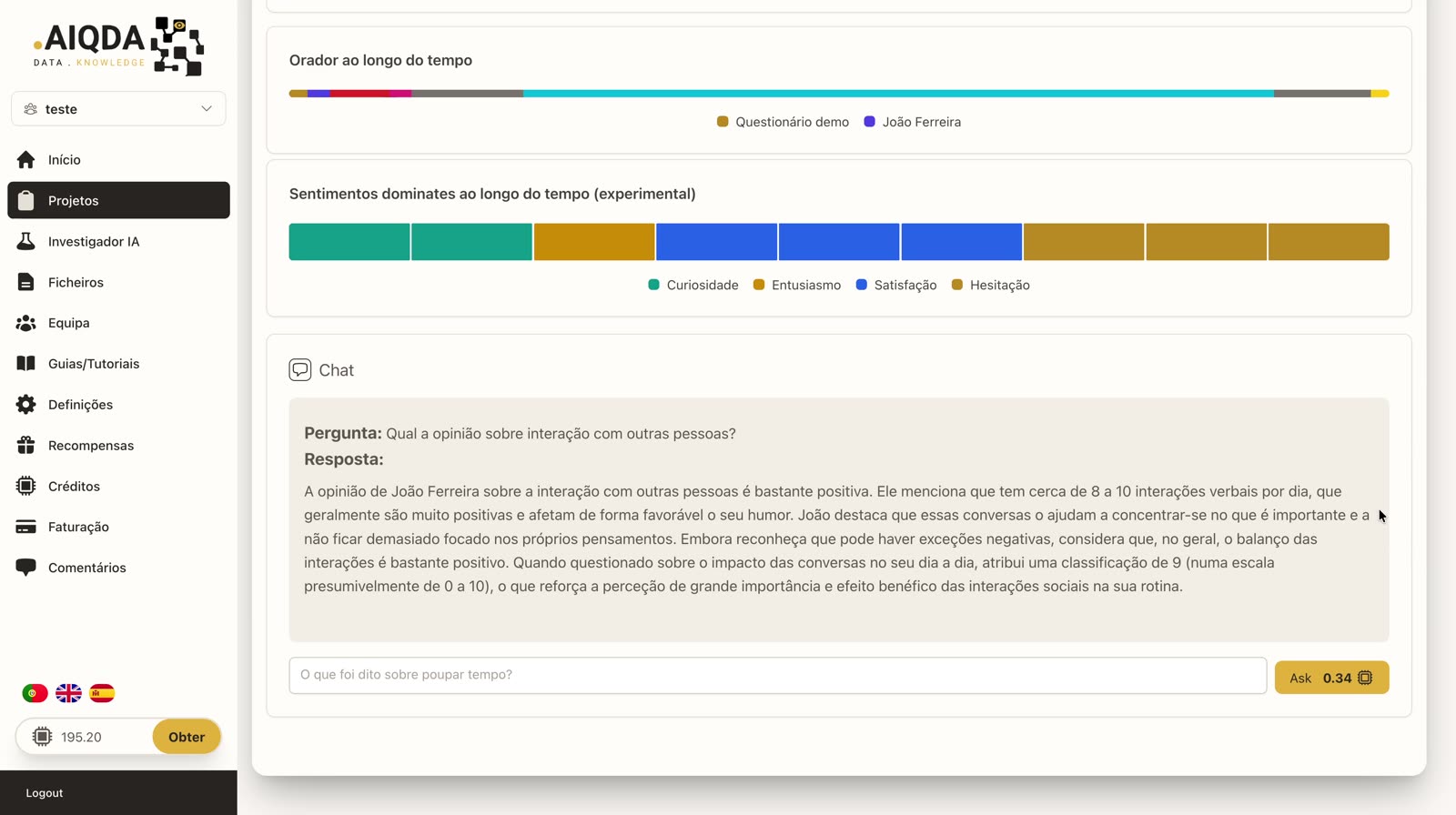The image size is (1456, 815).
Task: Toggle João Ferreira legend entry
Action: pos(912,122)
